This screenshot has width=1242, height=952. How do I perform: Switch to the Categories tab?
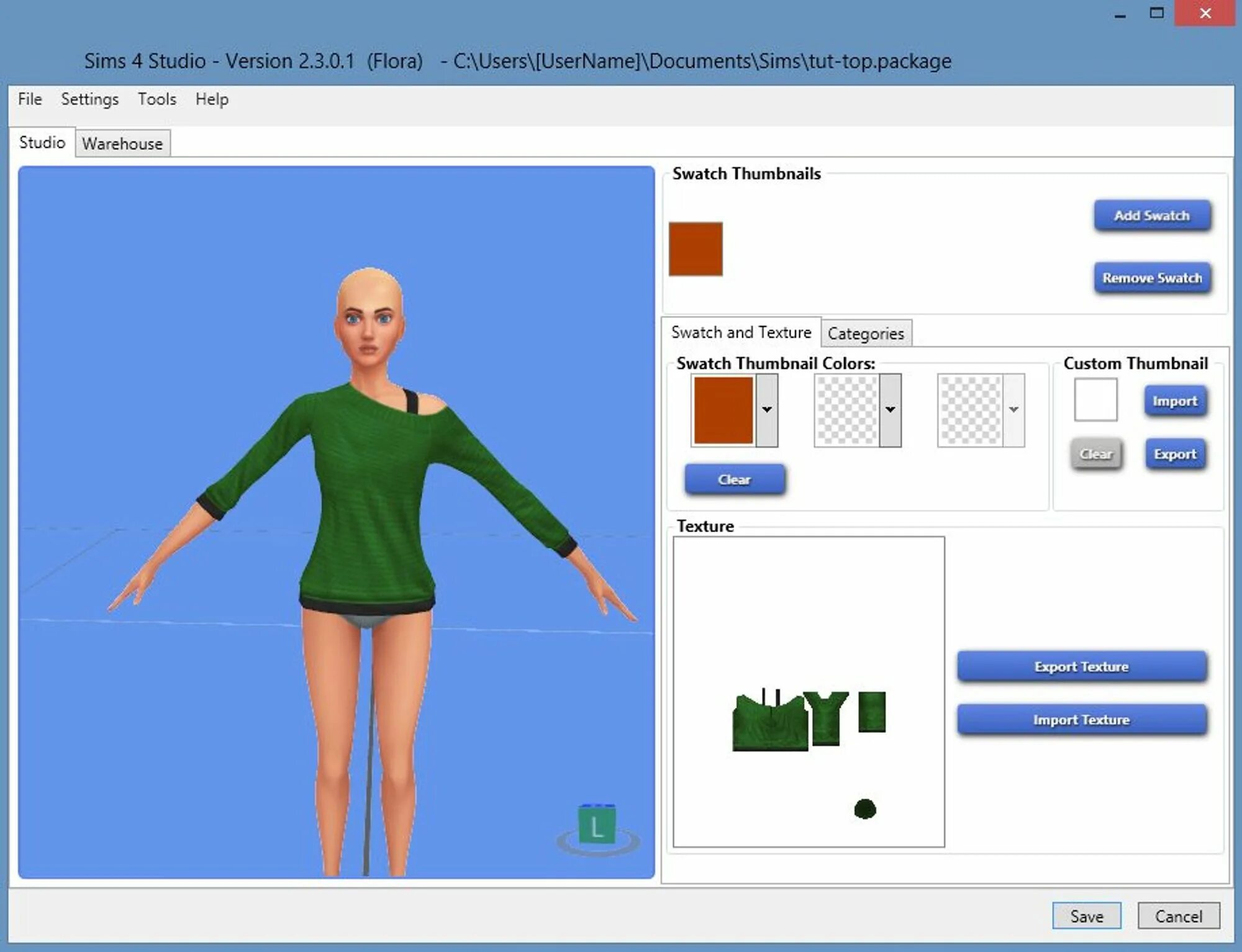click(x=866, y=333)
